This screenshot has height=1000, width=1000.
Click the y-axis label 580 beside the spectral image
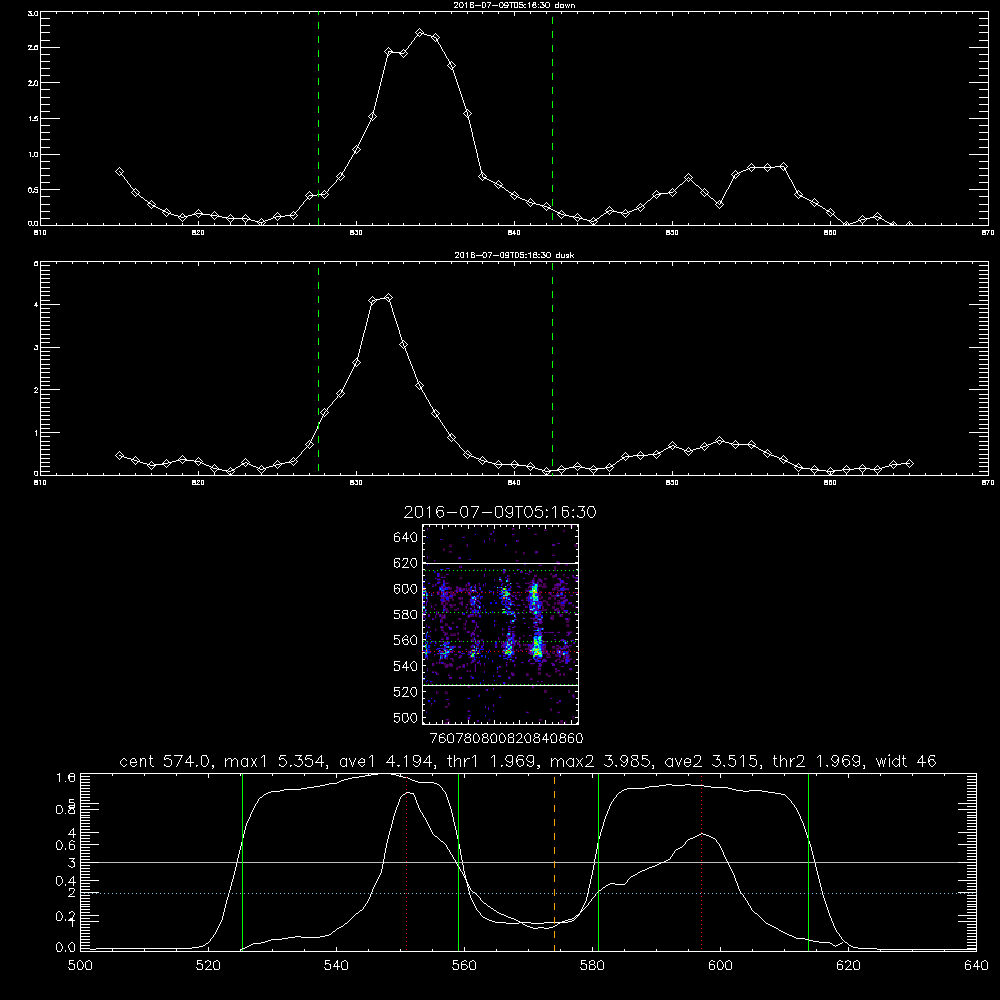click(x=406, y=615)
